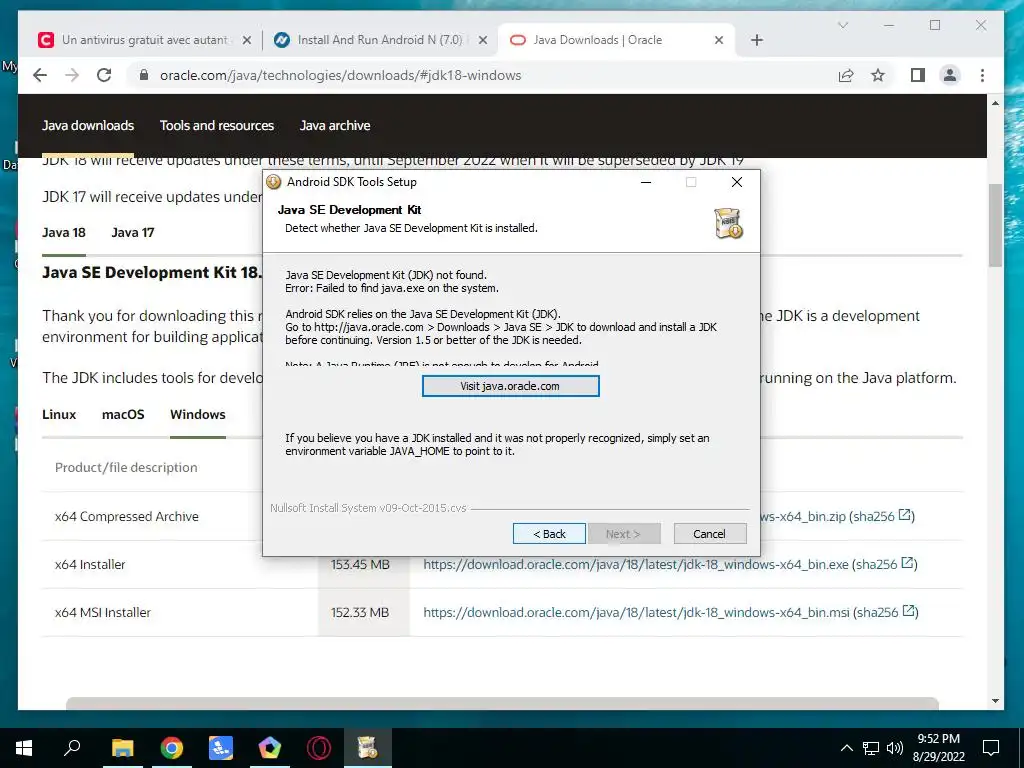Screen dimensions: 1024x768
Task: Open Java downloads nav item
Action: tap(88, 125)
